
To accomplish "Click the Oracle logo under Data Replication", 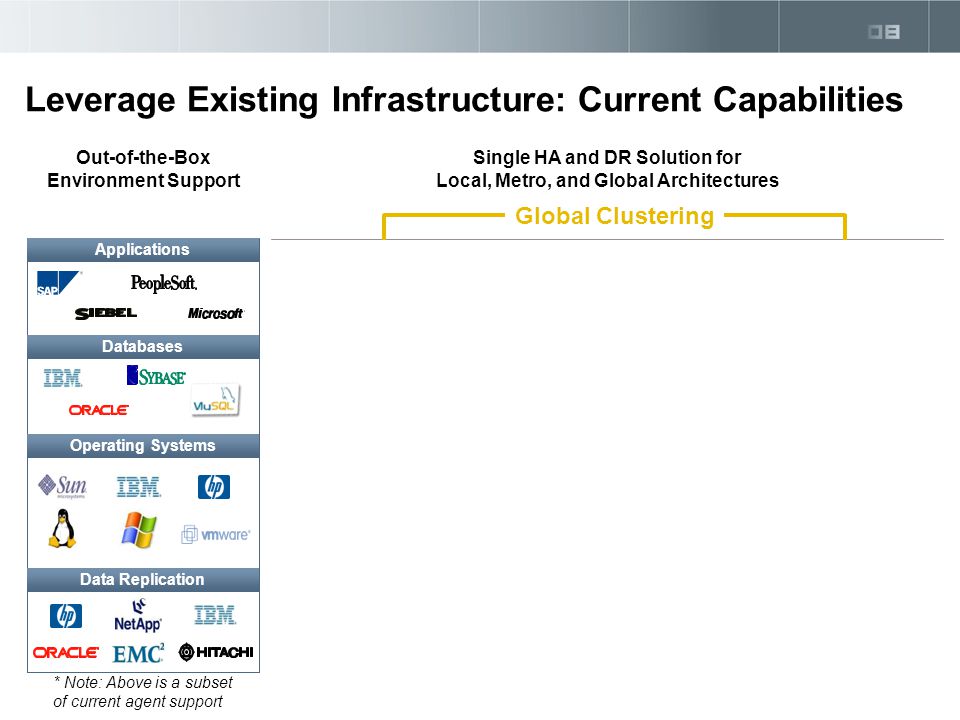I will point(66,653).
